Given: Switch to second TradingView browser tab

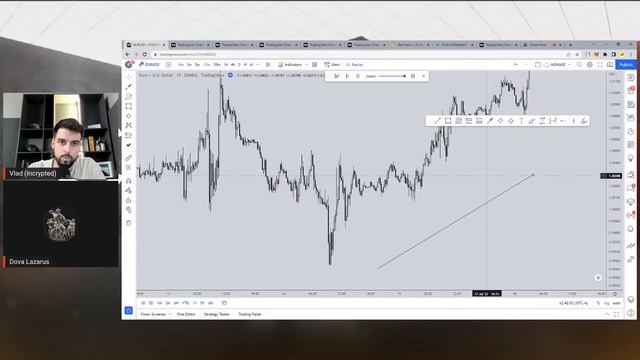Looking at the screenshot, I should tap(190, 44).
